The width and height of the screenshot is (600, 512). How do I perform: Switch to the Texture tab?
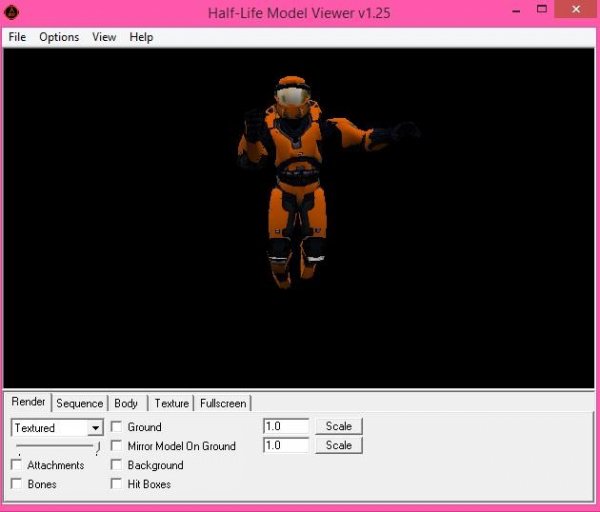click(x=171, y=403)
